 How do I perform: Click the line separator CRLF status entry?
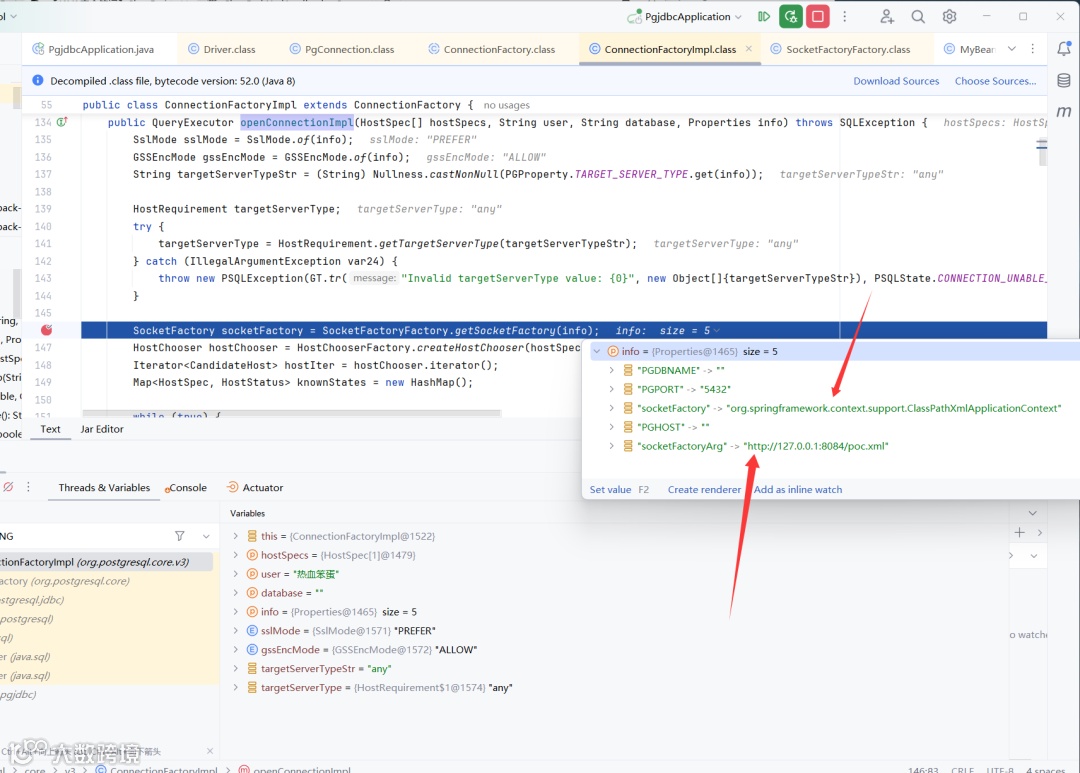click(962, 770)
